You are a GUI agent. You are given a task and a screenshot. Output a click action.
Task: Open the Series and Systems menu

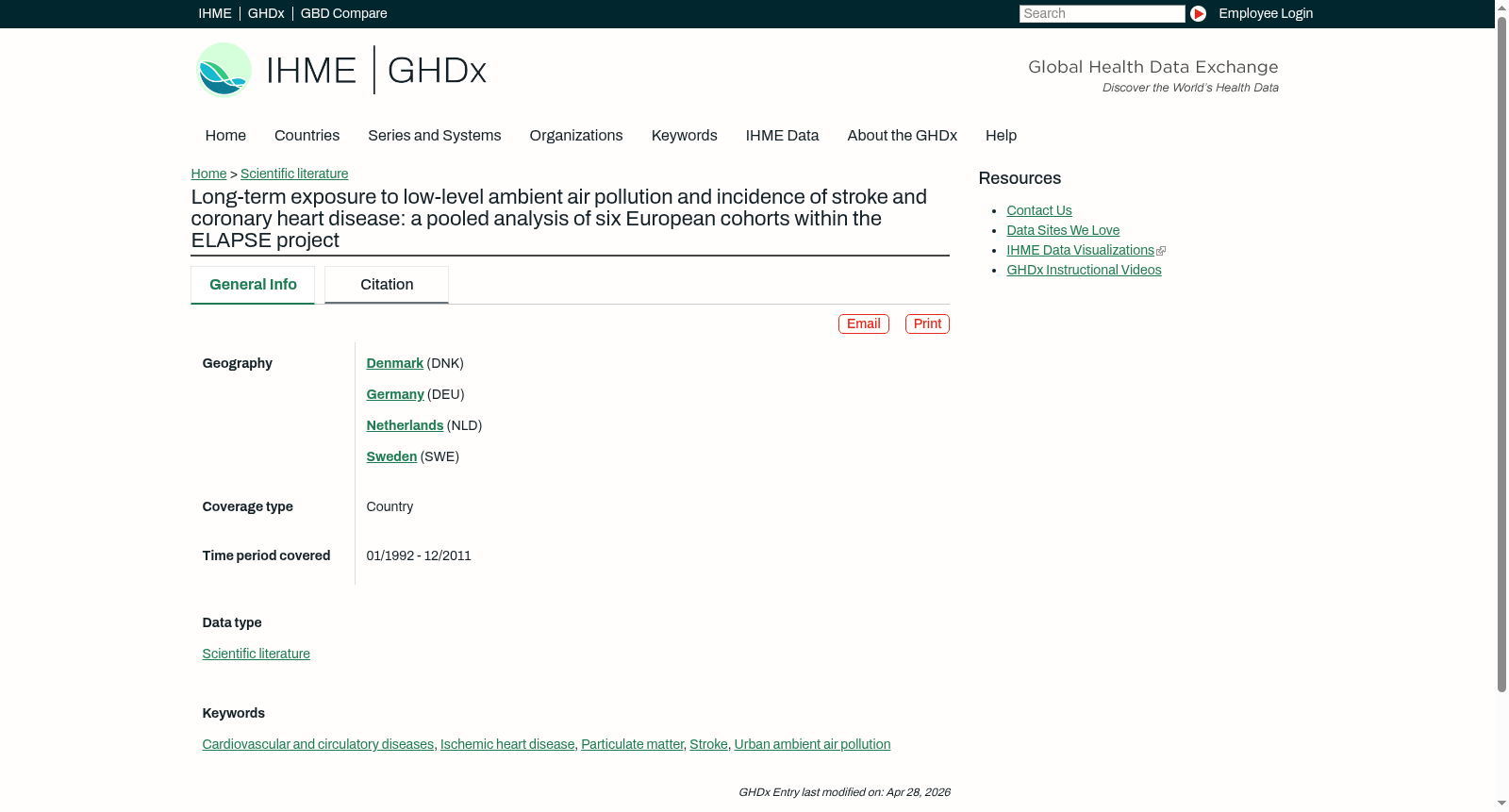pos(434,136)
